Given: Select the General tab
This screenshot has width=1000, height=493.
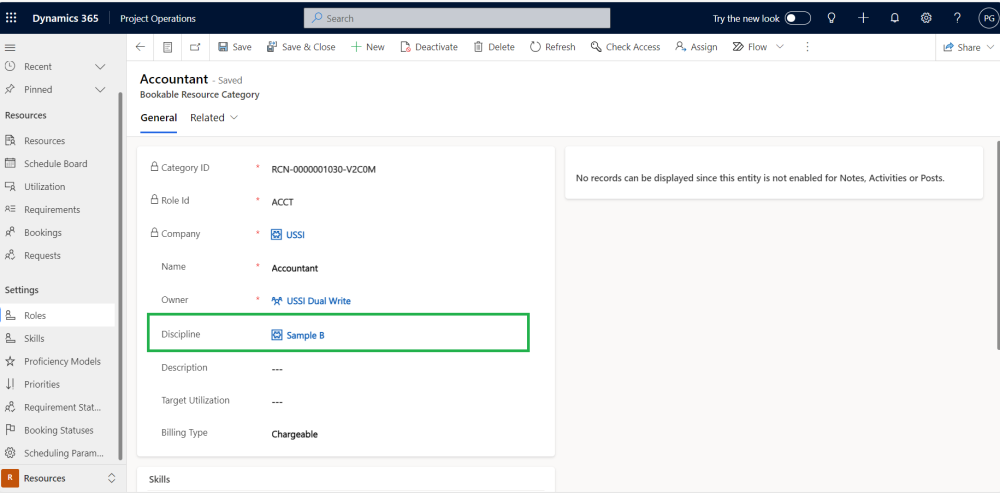Looking at the screenshot, I should tap(158, 117).
